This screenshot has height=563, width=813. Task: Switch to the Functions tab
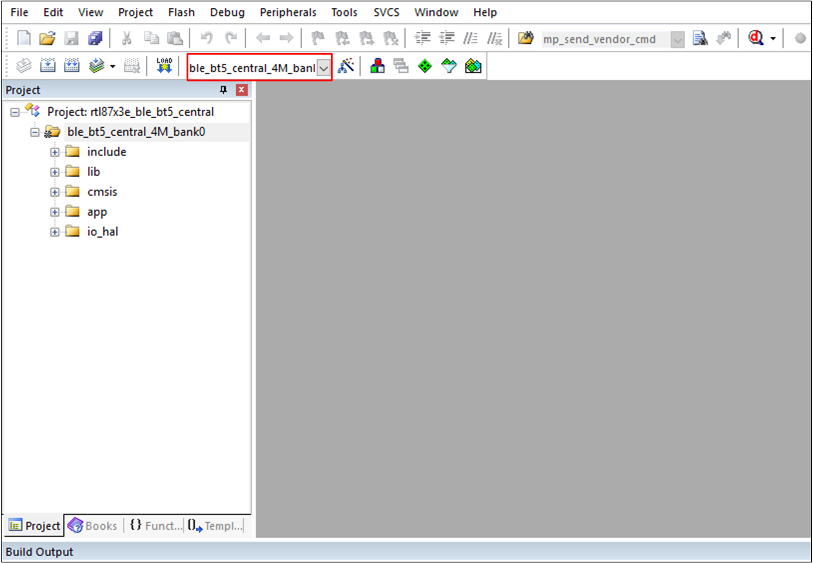[x=155, y=526]
